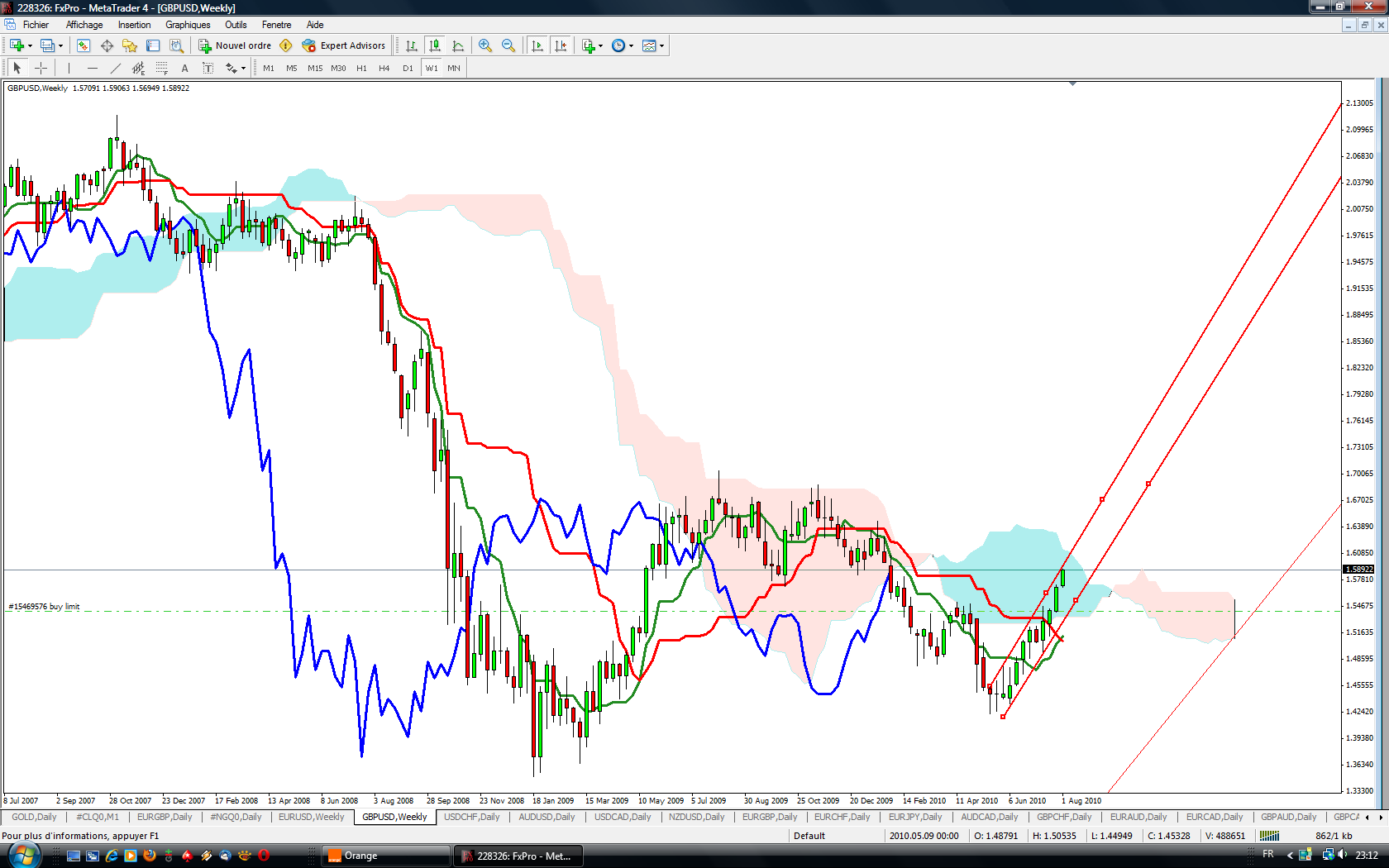Click the Zoom Out magnifier icon
Image resolution: width=1389 pixels, height=868 pixels.
[508, 45]
